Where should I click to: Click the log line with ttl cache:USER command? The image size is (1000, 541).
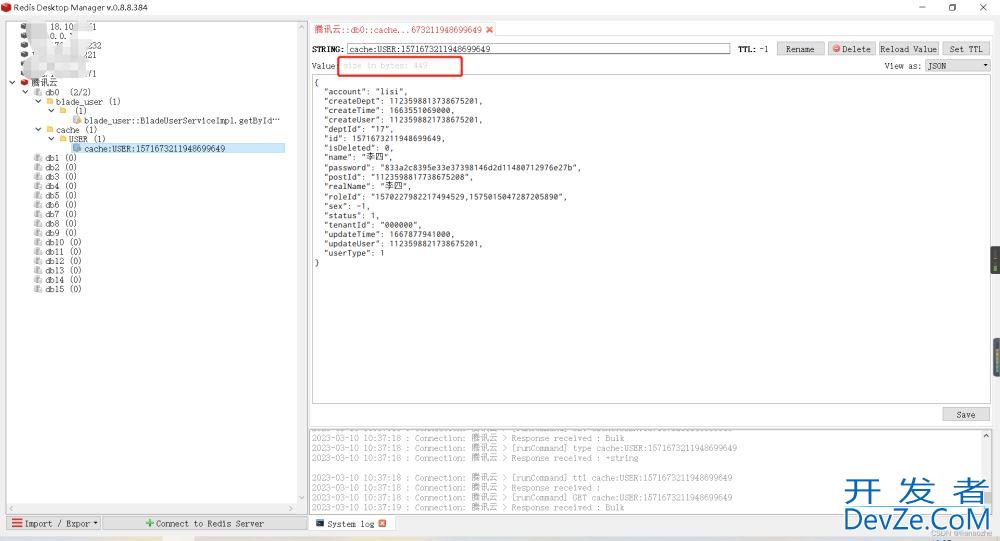click(x=522, y=477)
